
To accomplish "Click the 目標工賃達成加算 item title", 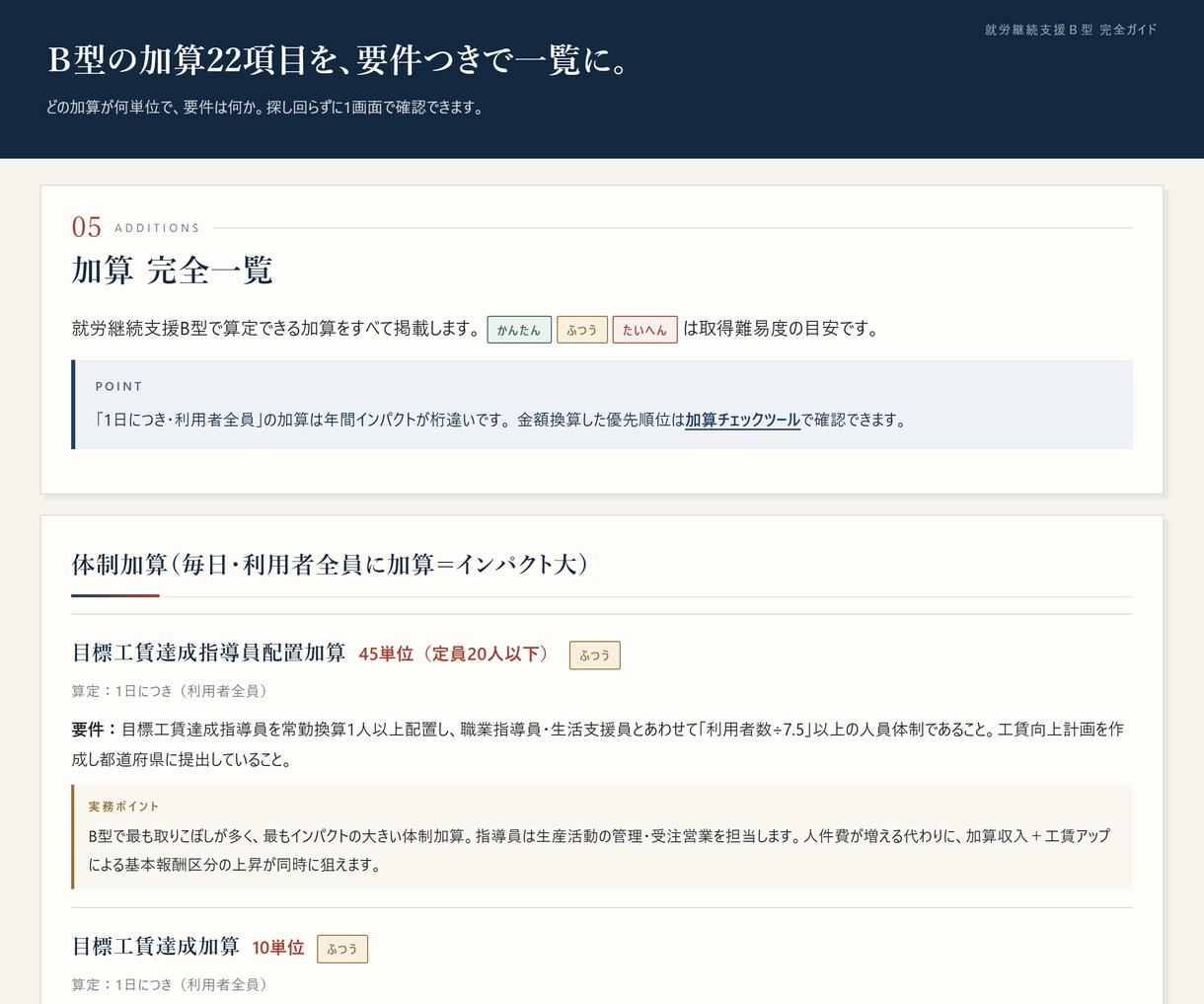I will point(156,946).
